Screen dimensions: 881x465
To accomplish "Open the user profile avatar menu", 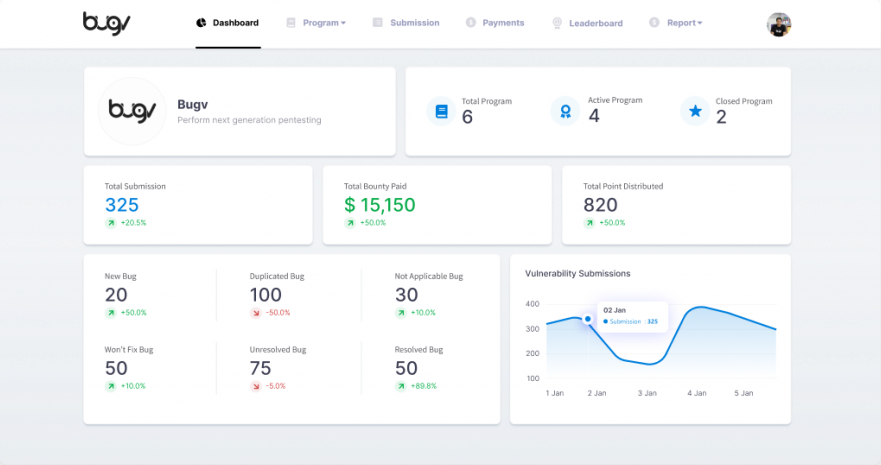I will [x=778, y=24].
